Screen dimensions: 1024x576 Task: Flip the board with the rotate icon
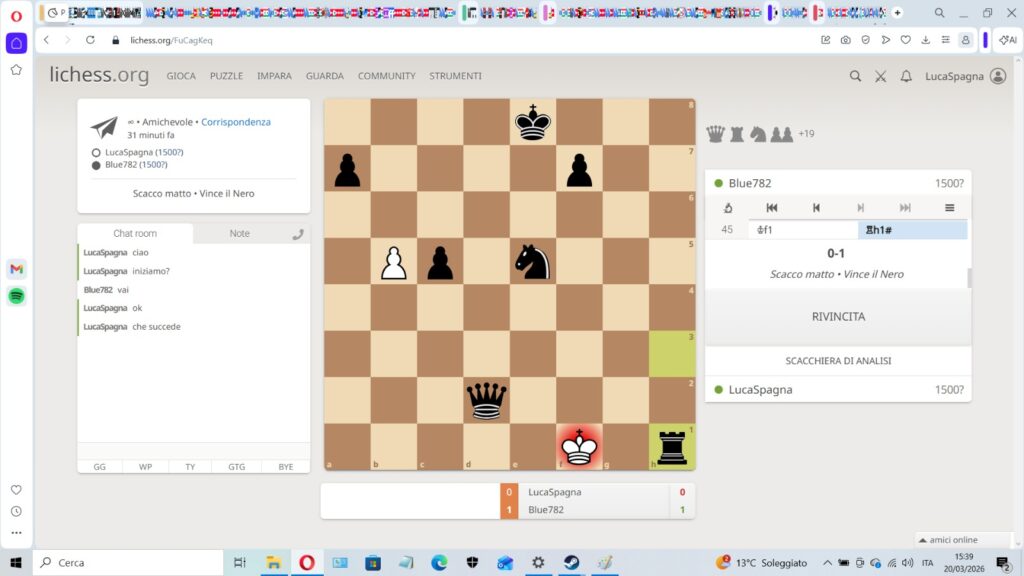click(x=728, y=208)
